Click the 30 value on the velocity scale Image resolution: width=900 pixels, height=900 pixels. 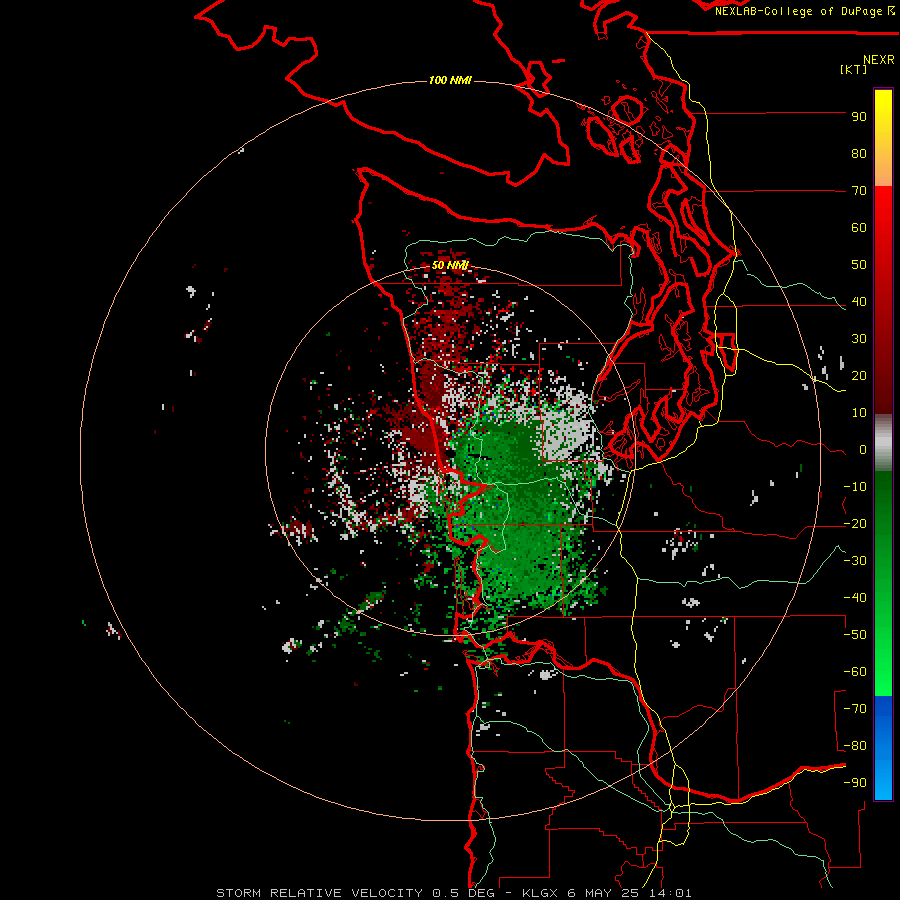pyautogui.click(x=859, y=339)
